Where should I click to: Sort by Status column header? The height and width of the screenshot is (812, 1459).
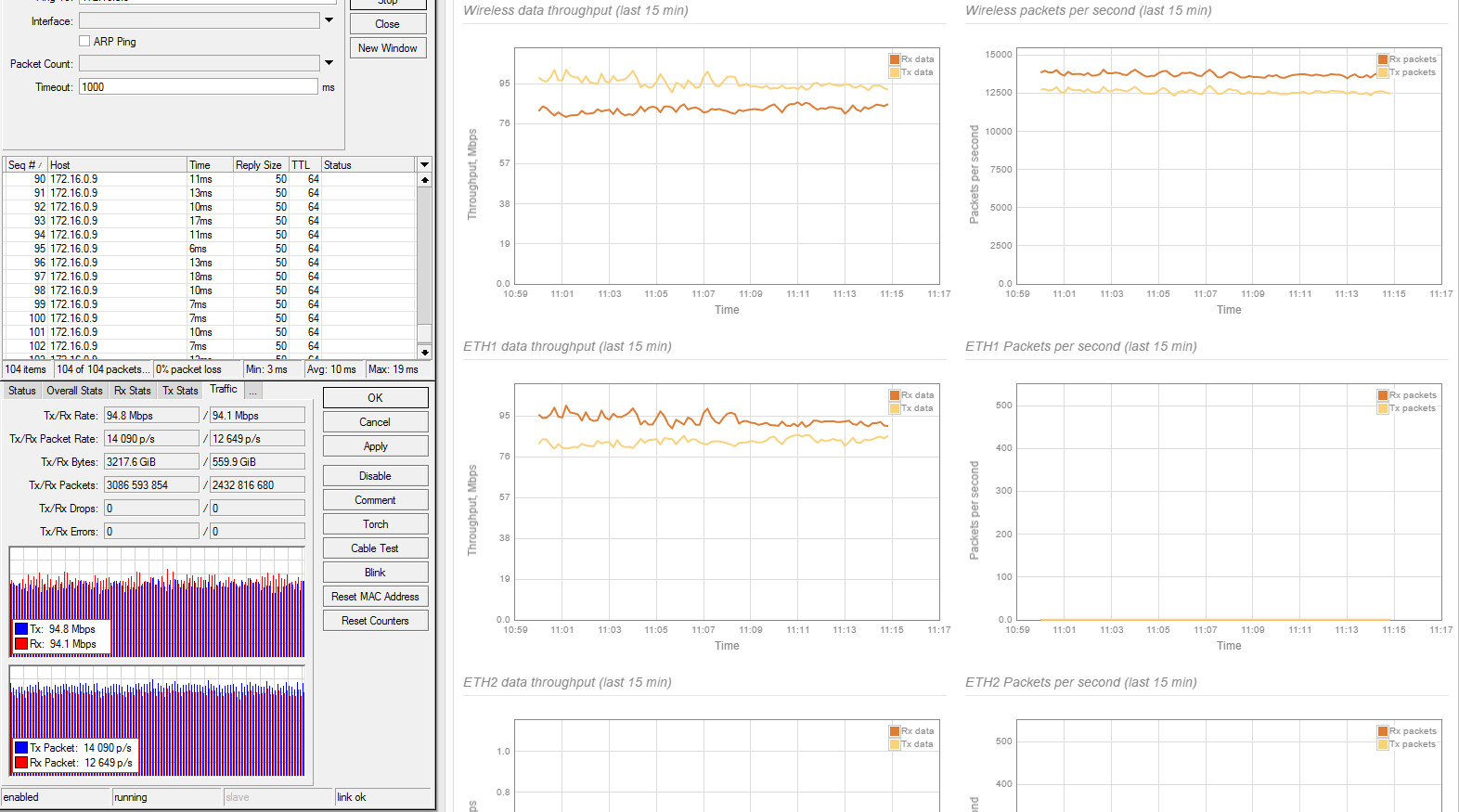pos(368,165)
